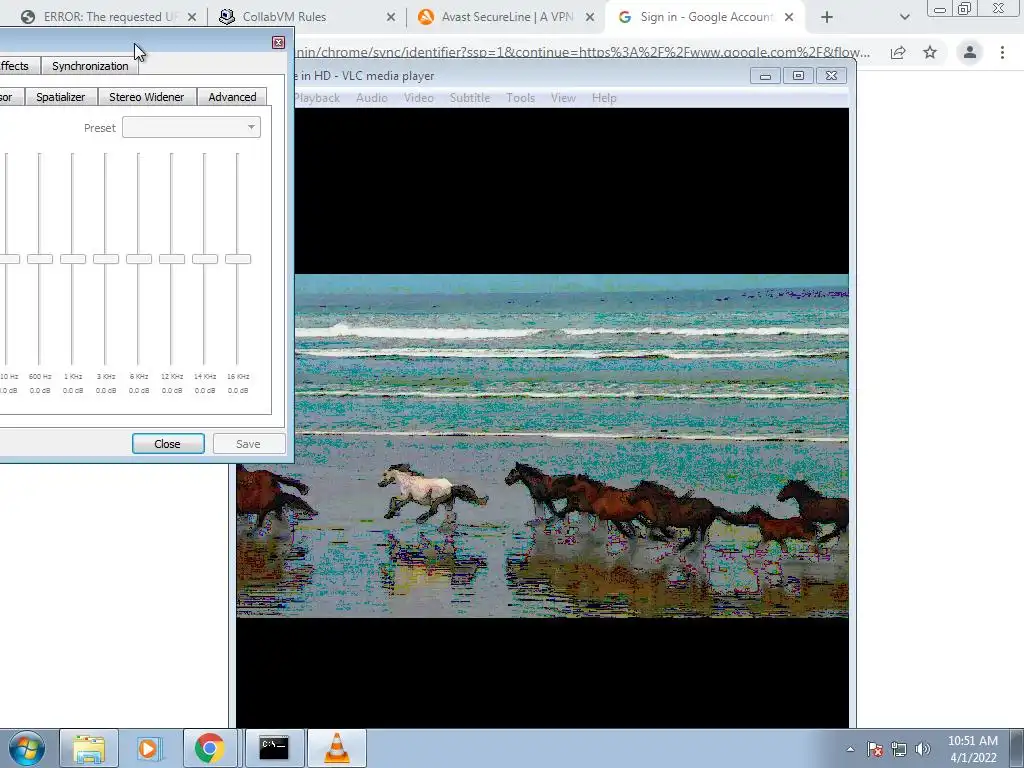This screenshot has width=1024, height=768.
Task: Click the 1 KHz equalizer slider
Action: [72, 259]
